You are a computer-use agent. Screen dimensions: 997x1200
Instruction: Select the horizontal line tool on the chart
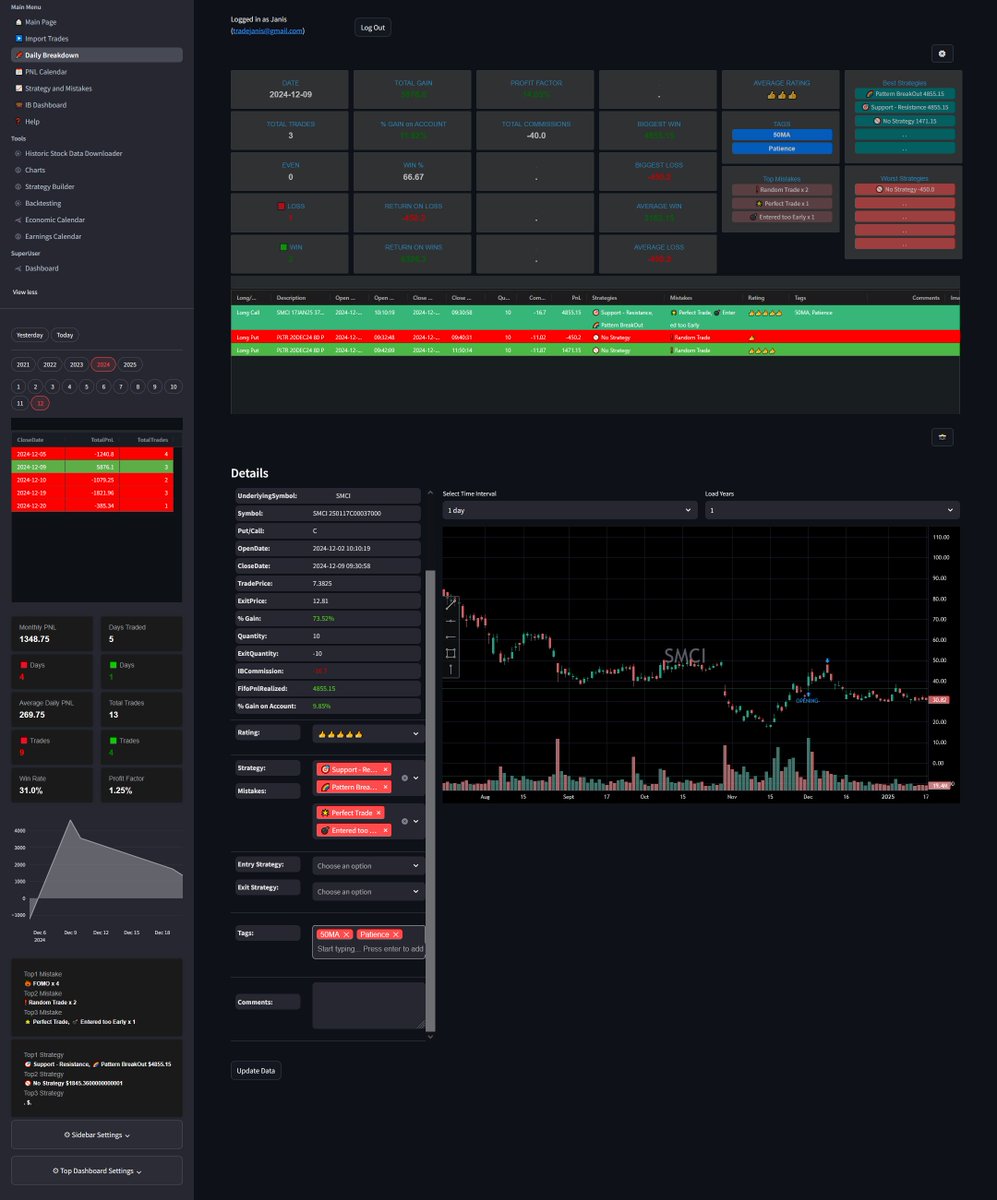[x=451, y=620]
